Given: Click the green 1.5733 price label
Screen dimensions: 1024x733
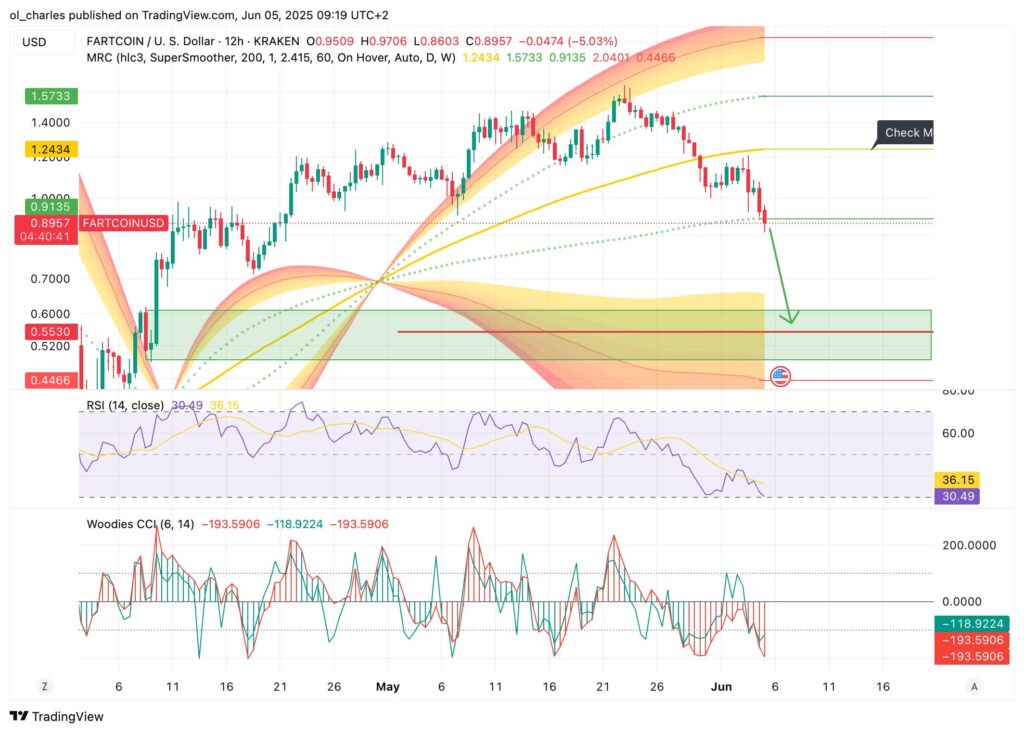Looking at the screenshot, I should pos(50,96).
